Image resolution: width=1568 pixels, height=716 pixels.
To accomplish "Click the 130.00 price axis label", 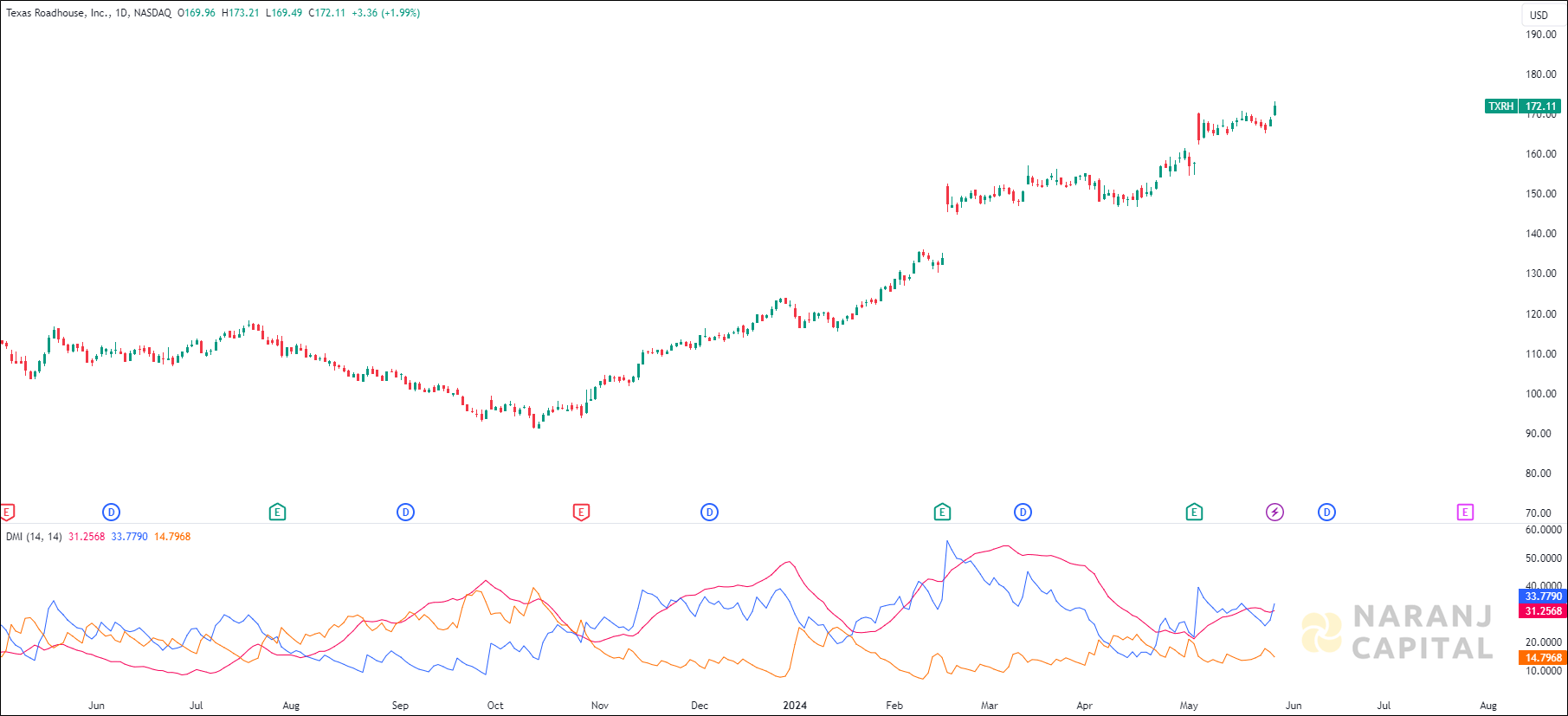I will (1541, 274).
